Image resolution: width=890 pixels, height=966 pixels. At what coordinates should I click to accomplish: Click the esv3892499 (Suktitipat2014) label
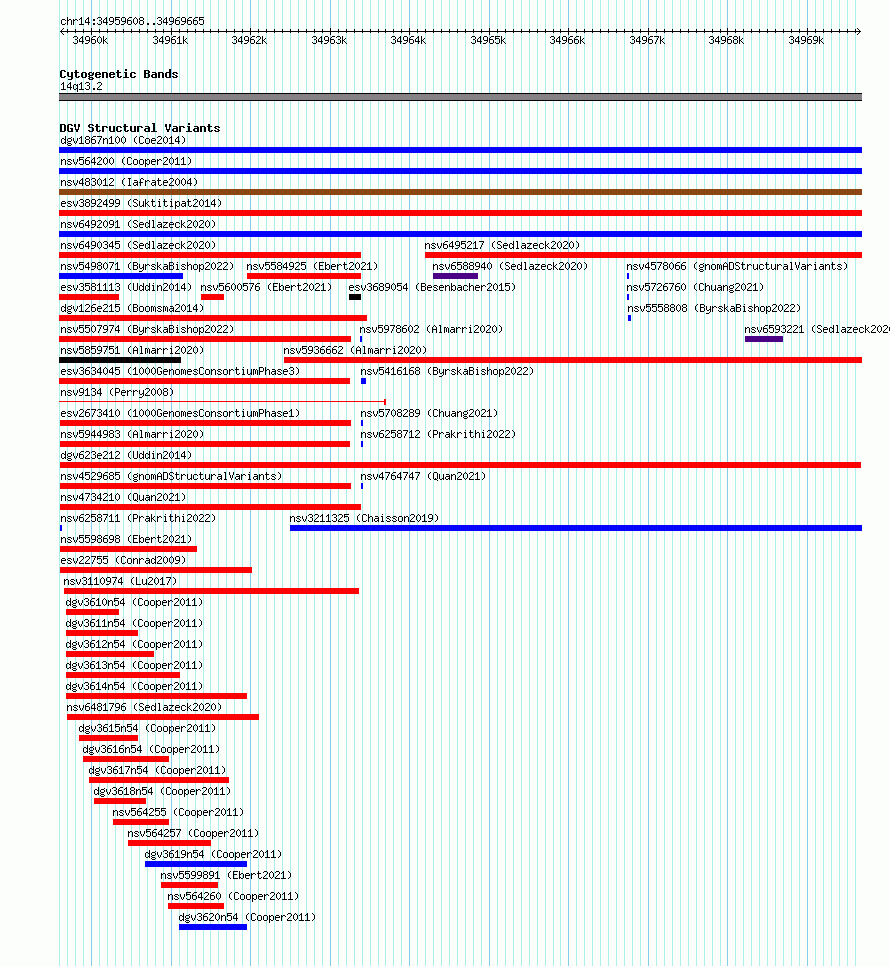140,203
